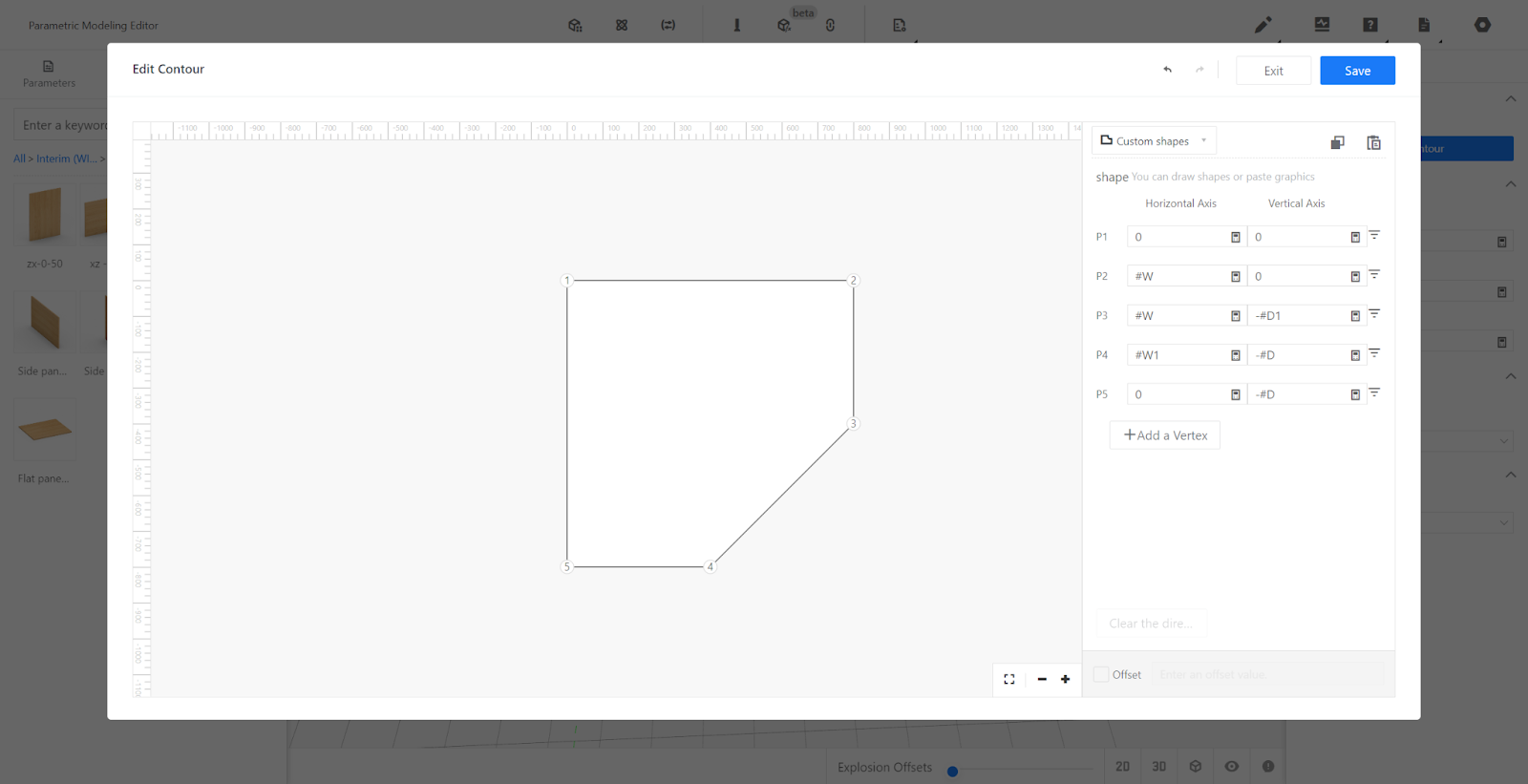Open the P4 row options menu
The width and height of the screenshot is (1528, 784).
(1374, 354)
